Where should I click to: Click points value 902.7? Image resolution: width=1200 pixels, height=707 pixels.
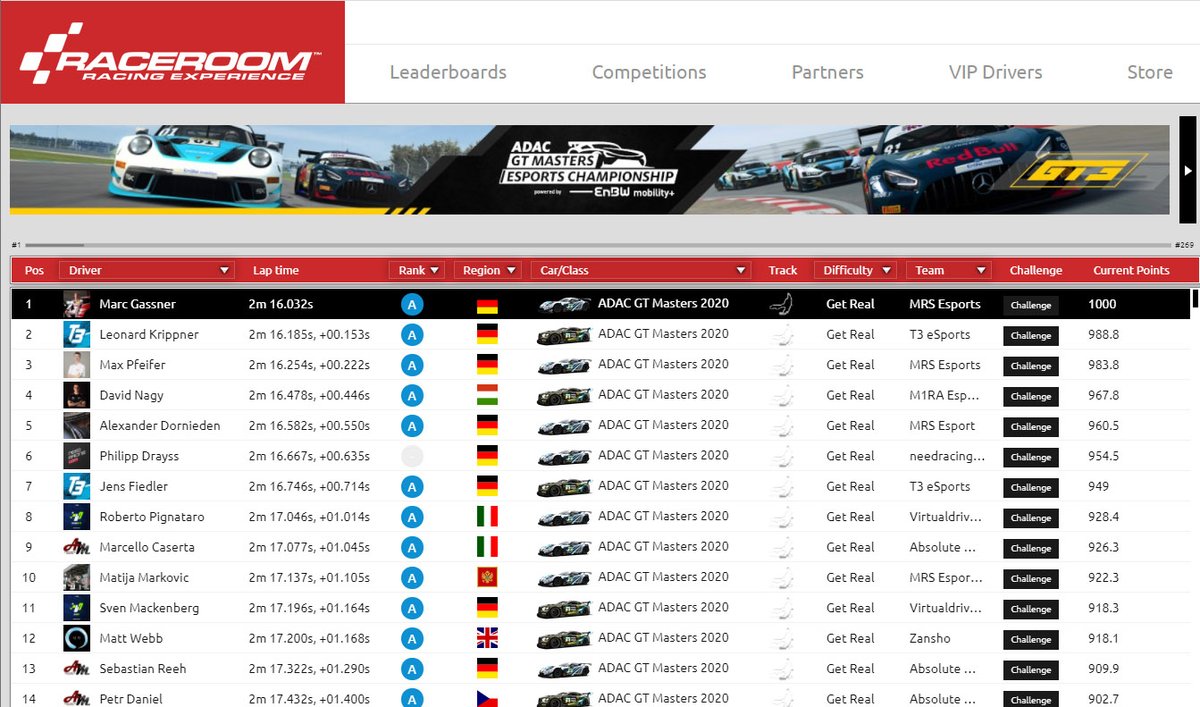1103,699
